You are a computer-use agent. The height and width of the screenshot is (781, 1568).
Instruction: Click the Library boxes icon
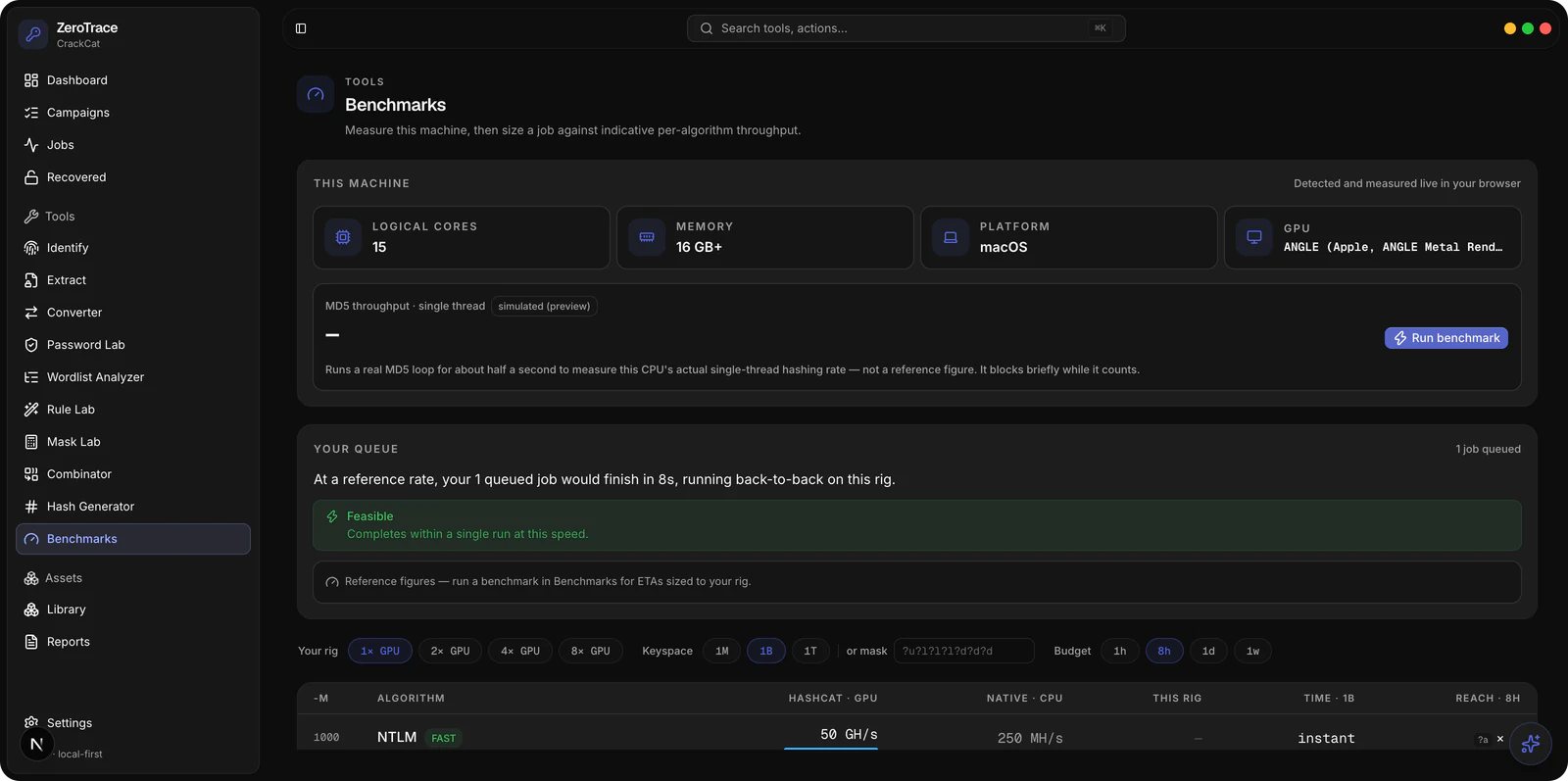click(x=31, y=610)
